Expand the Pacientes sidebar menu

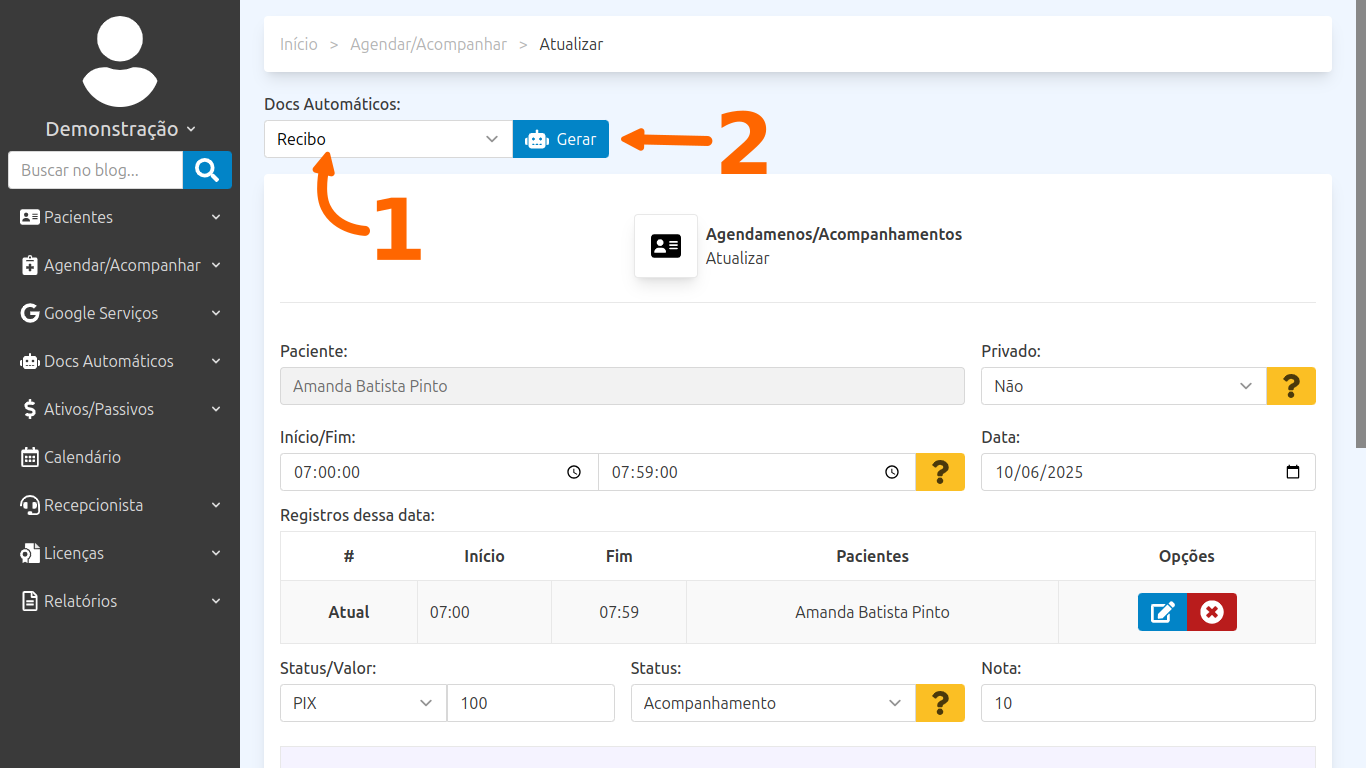click(120, 217)
